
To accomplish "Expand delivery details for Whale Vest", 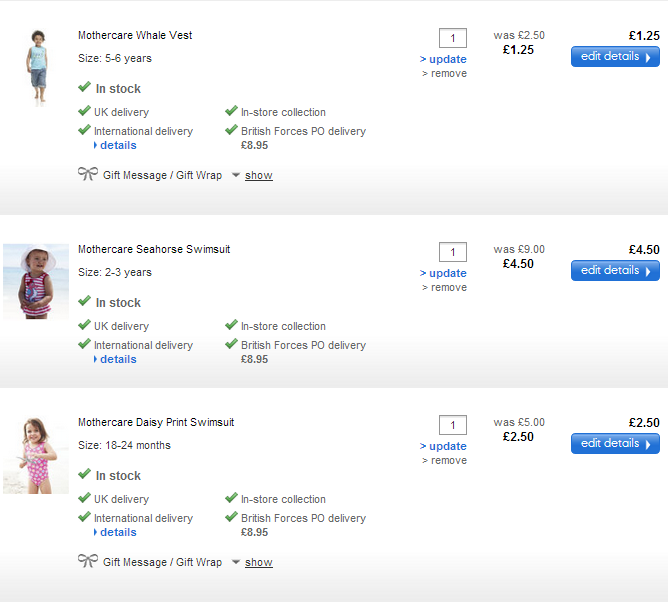I will click(x=117, y=145).
